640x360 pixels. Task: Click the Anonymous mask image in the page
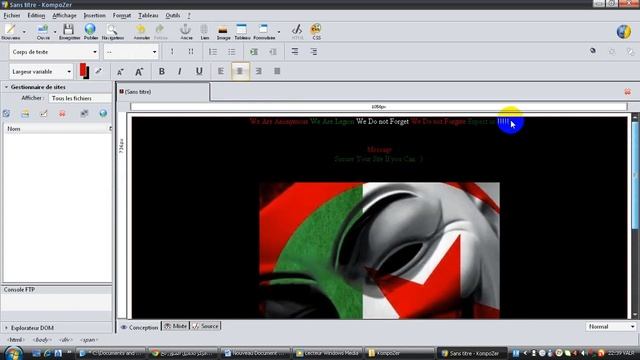coord(379,250)
